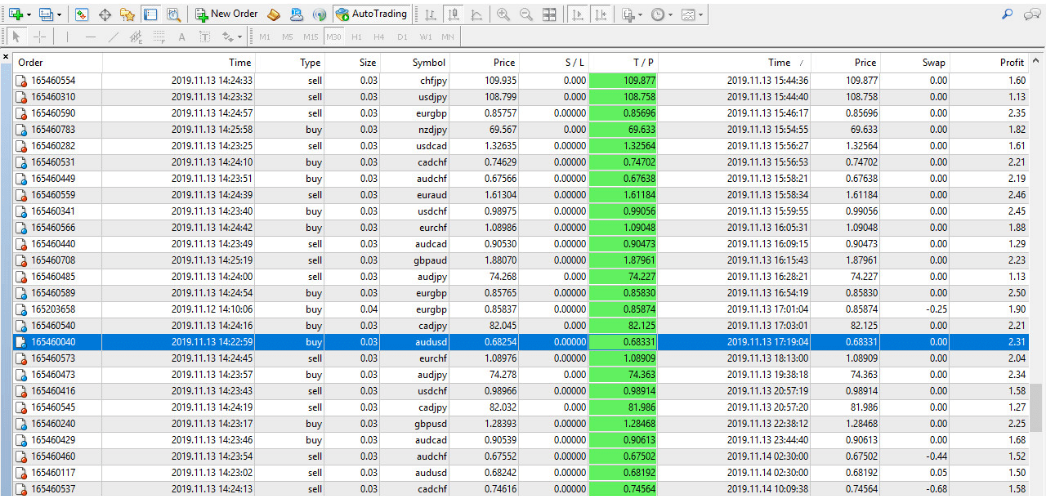The width and height of the screenshot is (1048, 496).
Task: Click the zoom in magnifier icon
Action: tap(502, 14)
